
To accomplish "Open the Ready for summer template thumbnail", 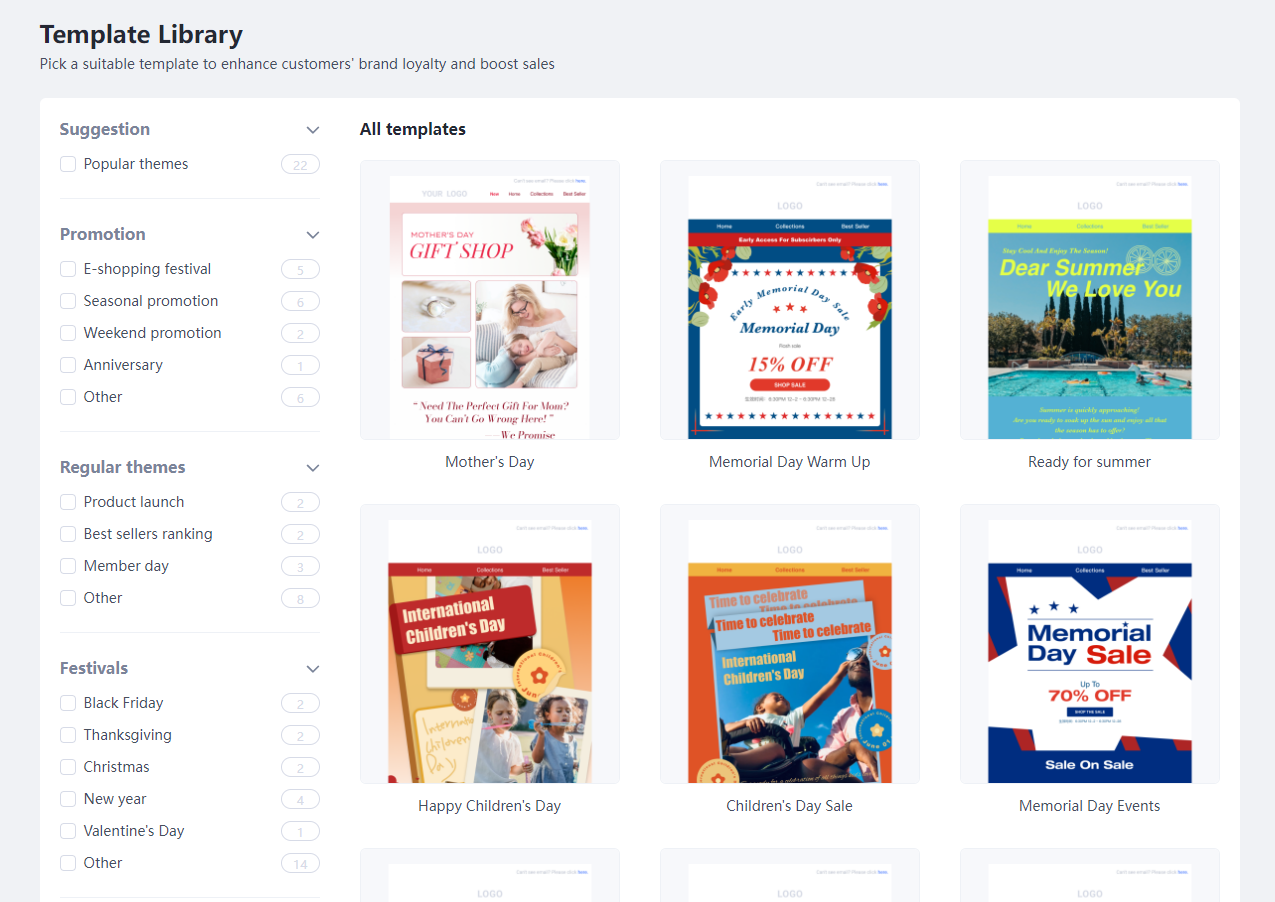I will tap(1090, 300).
